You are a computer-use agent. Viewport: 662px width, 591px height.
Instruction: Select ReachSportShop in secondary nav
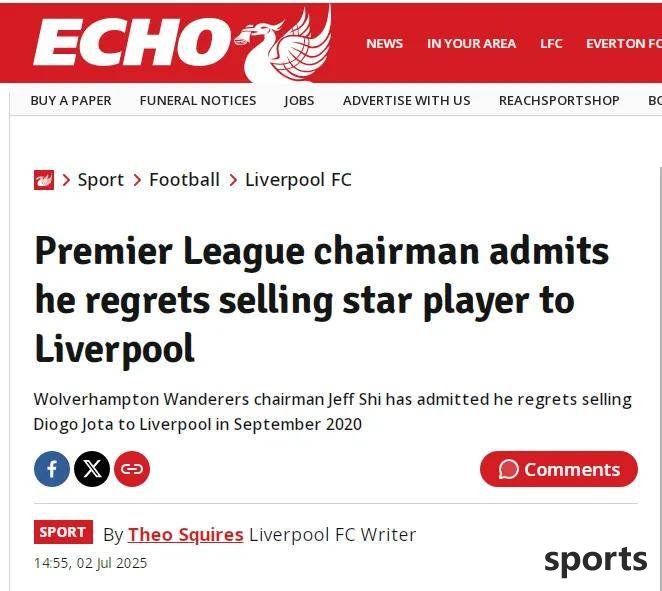pyautogui.click(x=559, y=100)
